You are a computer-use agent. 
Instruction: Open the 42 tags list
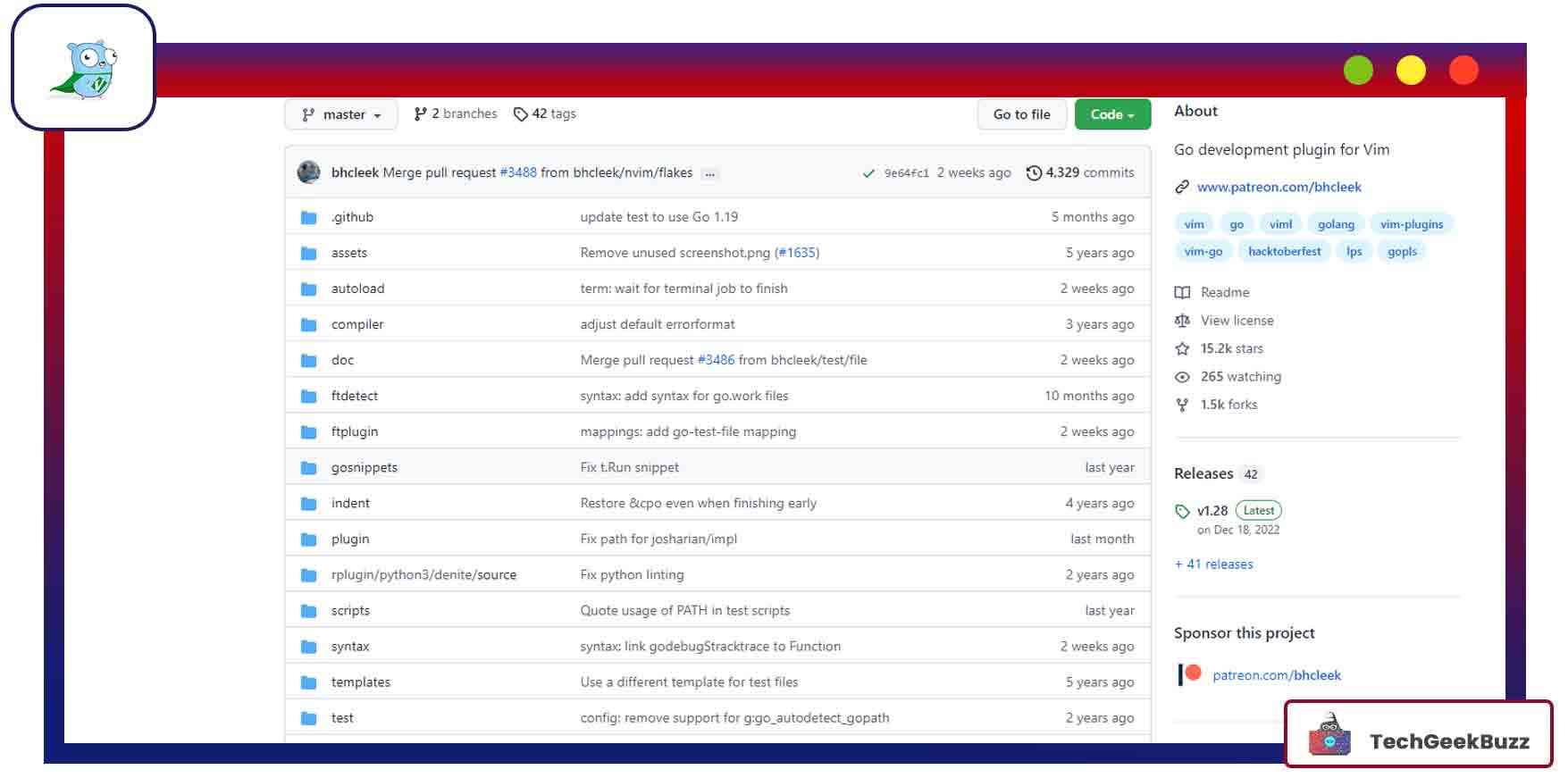pos(545,114)
